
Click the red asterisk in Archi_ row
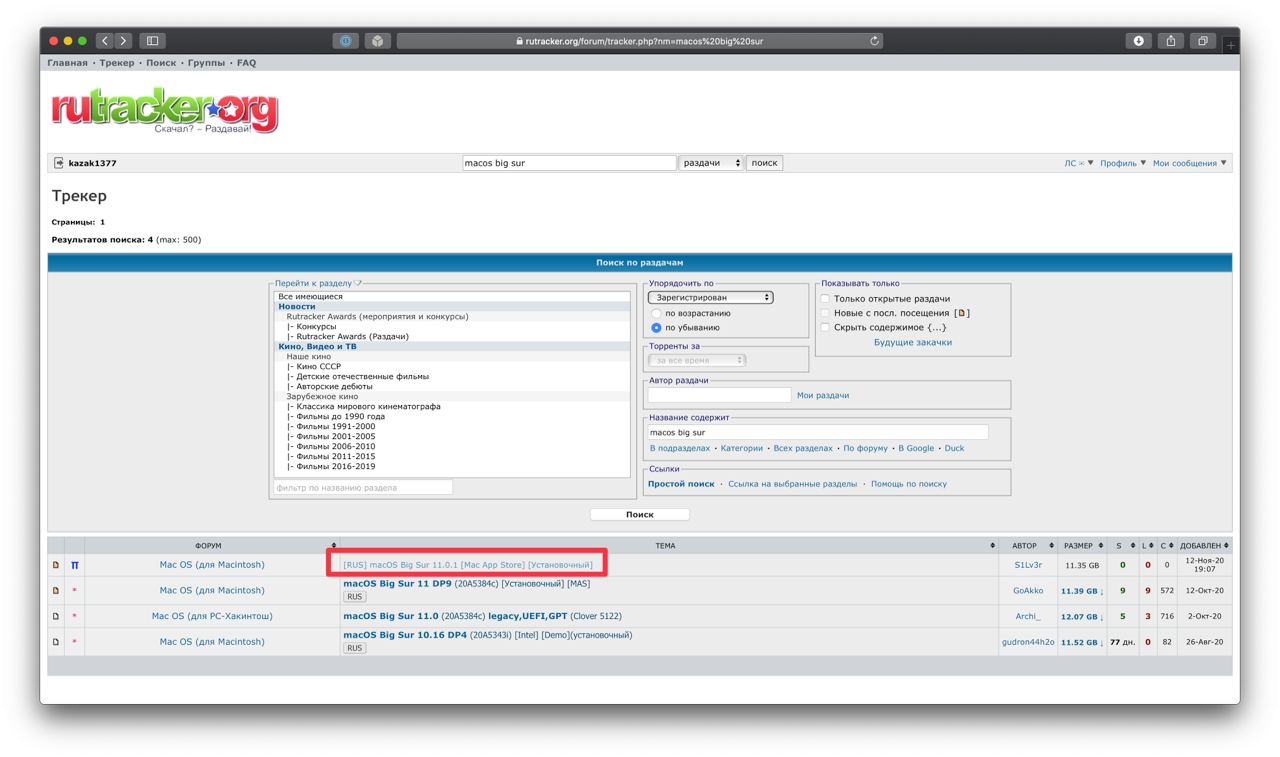[x=74, y=617]
